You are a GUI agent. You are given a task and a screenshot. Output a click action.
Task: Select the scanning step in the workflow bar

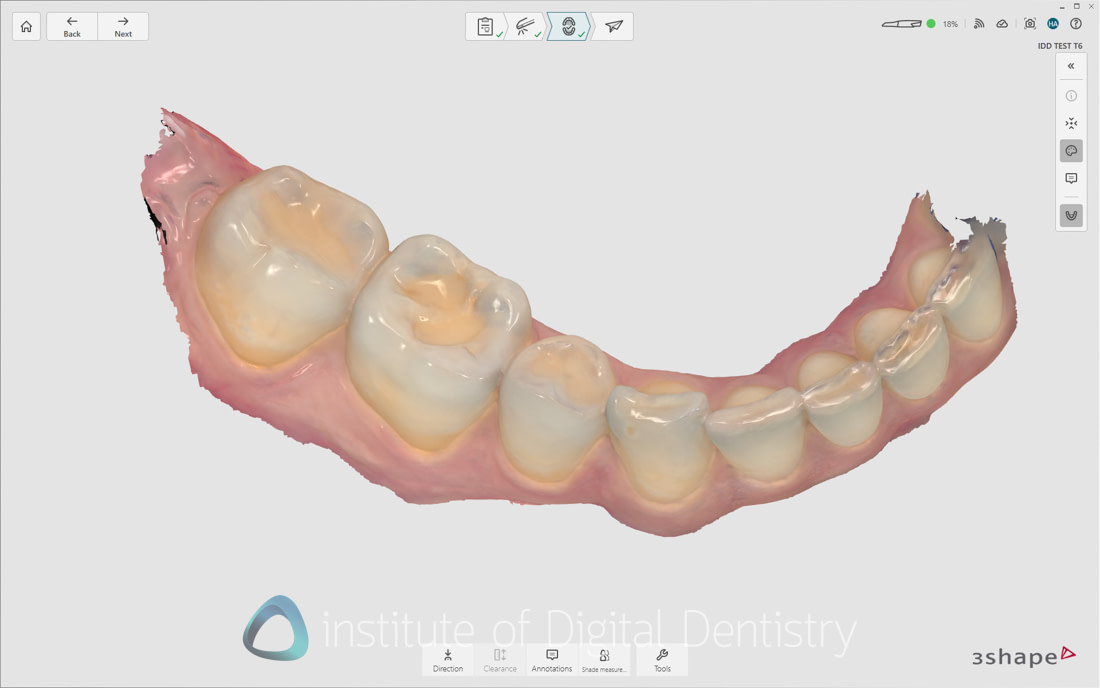527,26
